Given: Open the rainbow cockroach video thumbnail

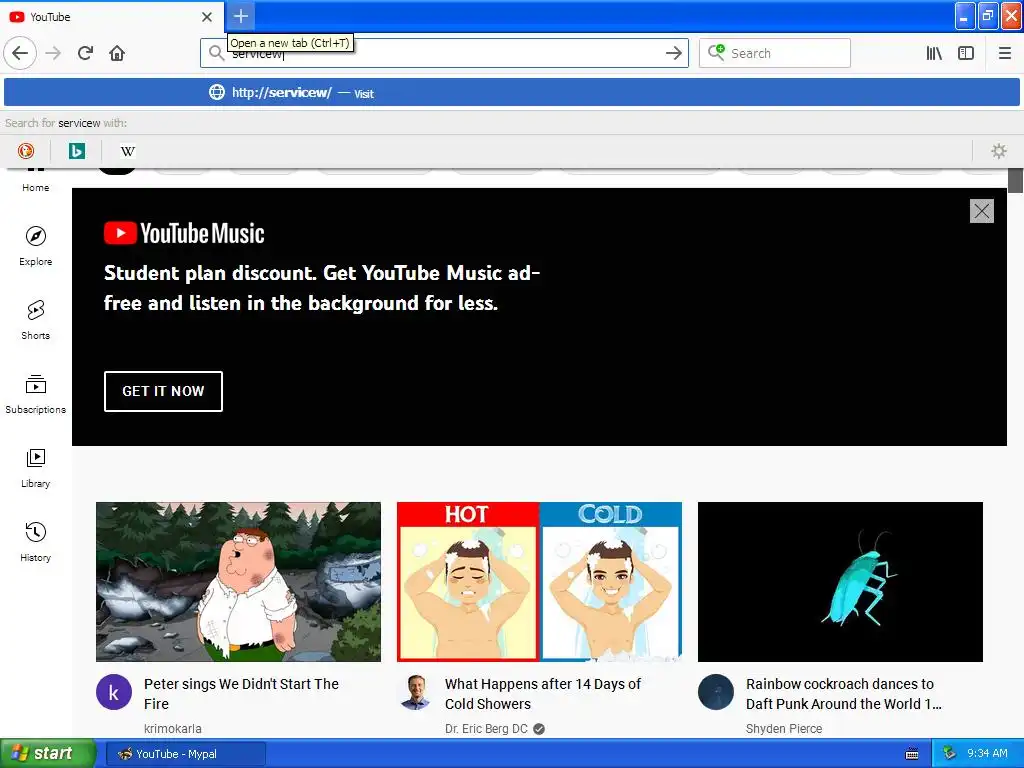Looking at the screenshot, I should pos(840,582).
